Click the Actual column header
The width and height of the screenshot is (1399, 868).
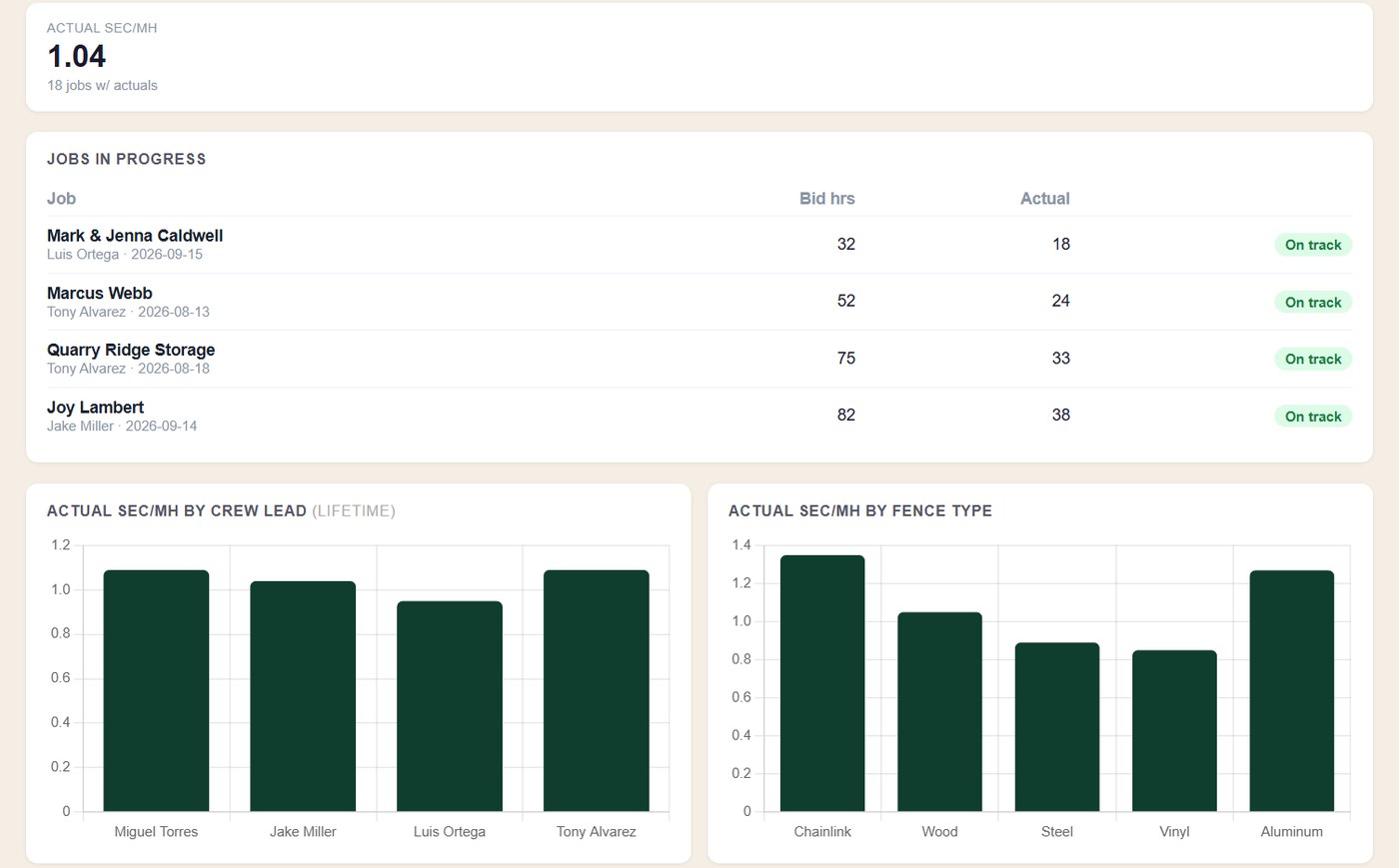tap(1044, 199)
